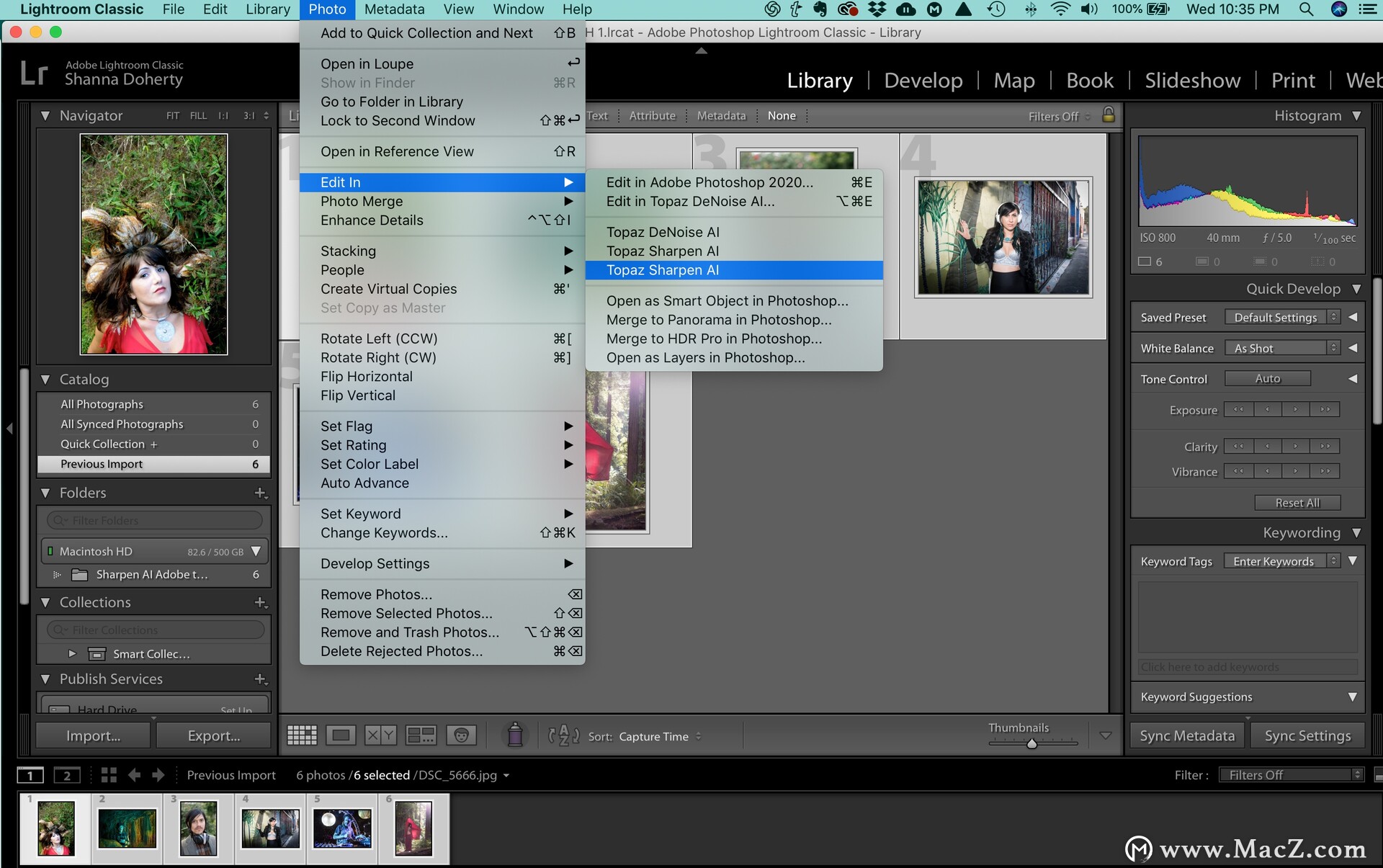Click Reset All in Quick Develop

coord(1297,503)
